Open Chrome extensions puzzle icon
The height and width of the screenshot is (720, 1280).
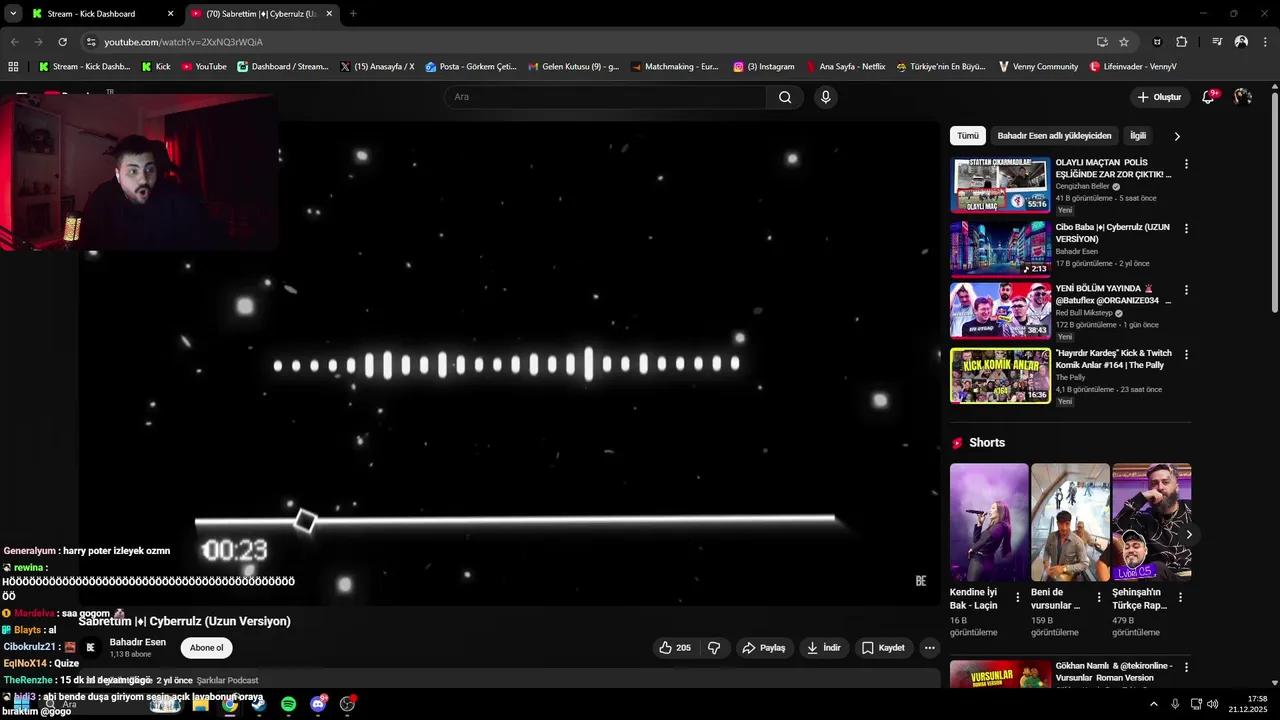[x=1181, y=42]
